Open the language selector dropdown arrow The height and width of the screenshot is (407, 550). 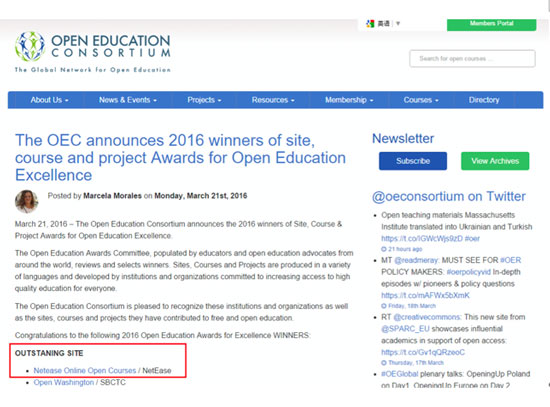click(398, 24)
